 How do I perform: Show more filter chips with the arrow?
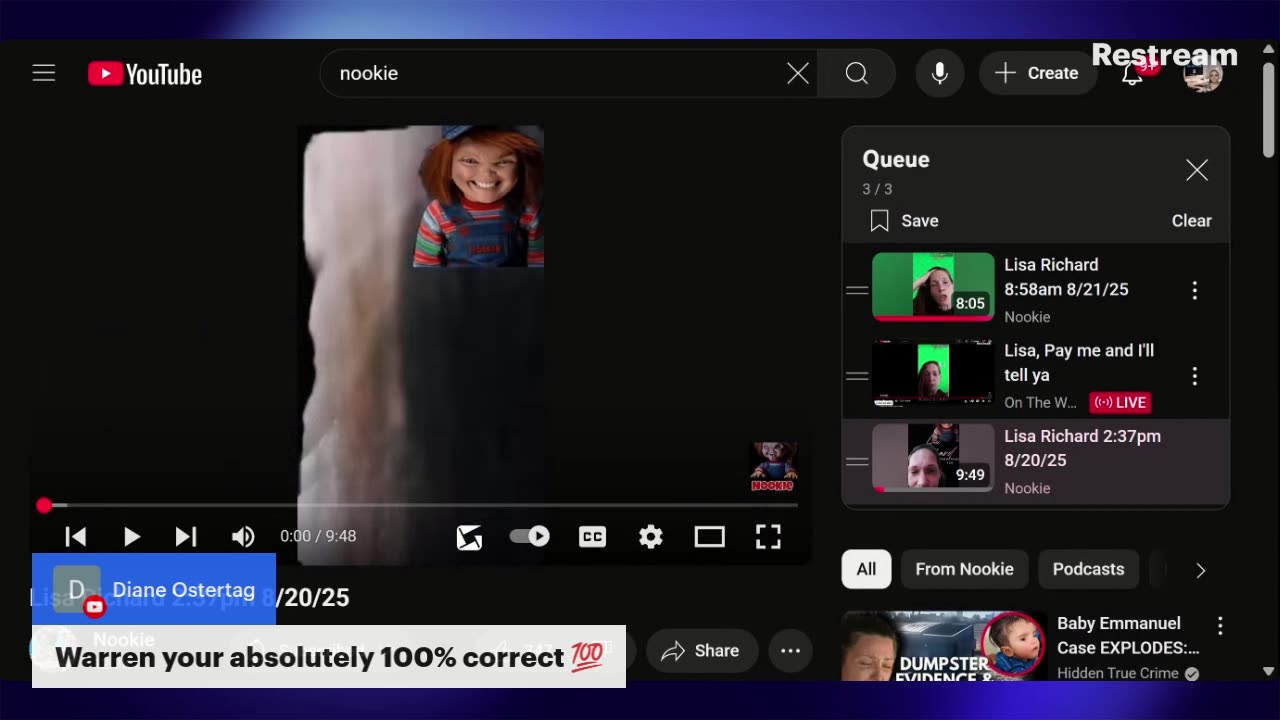pyautogui.click(x=1200, y=570)
